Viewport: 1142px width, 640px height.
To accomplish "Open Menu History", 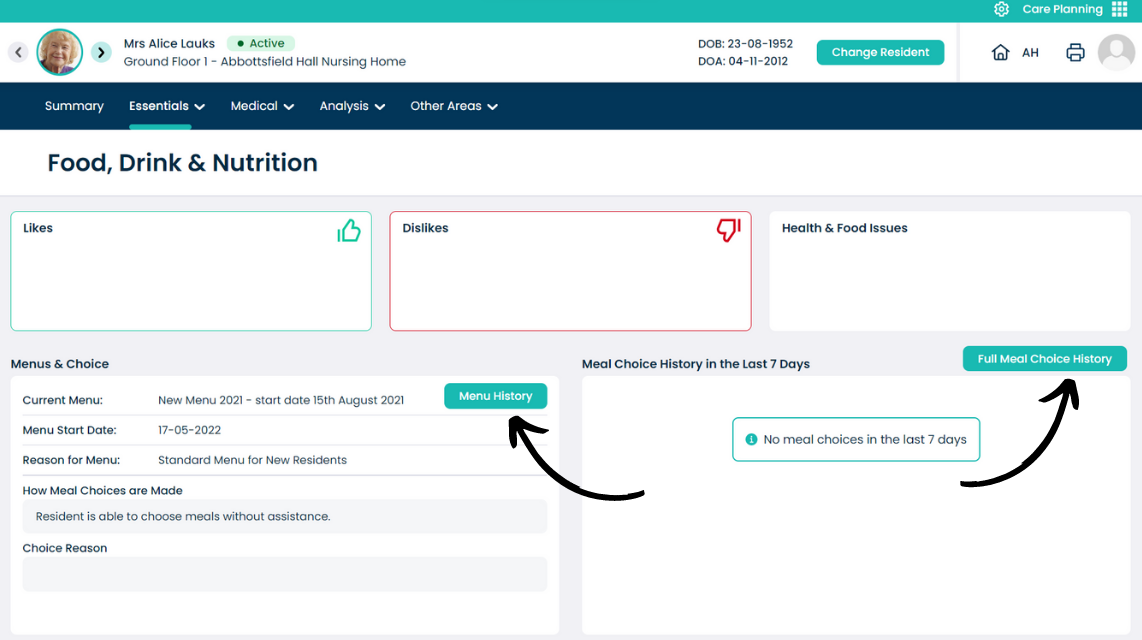I will pyautogui.click(x=495, y=396).
